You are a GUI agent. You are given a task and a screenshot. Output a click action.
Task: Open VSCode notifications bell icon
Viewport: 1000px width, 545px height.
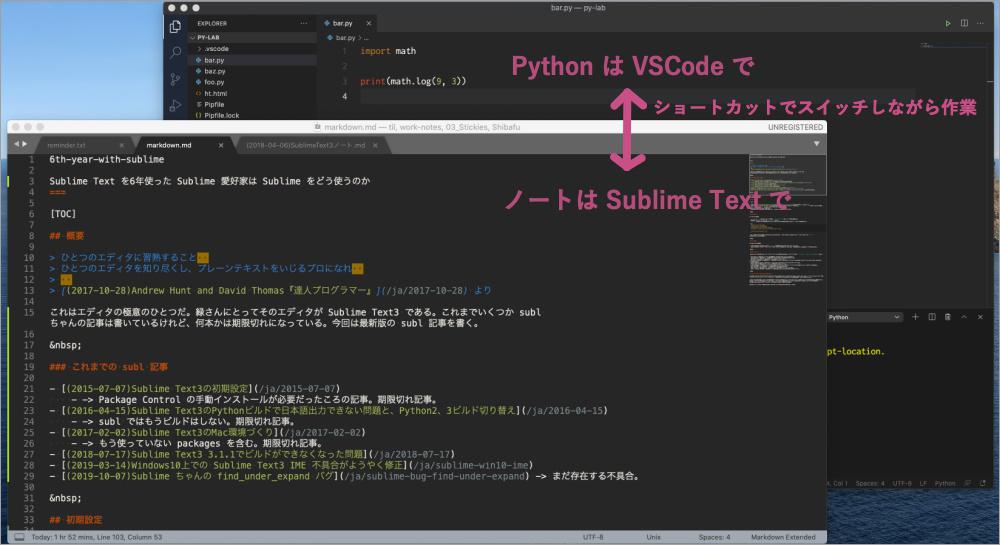(x=983, y=483)
